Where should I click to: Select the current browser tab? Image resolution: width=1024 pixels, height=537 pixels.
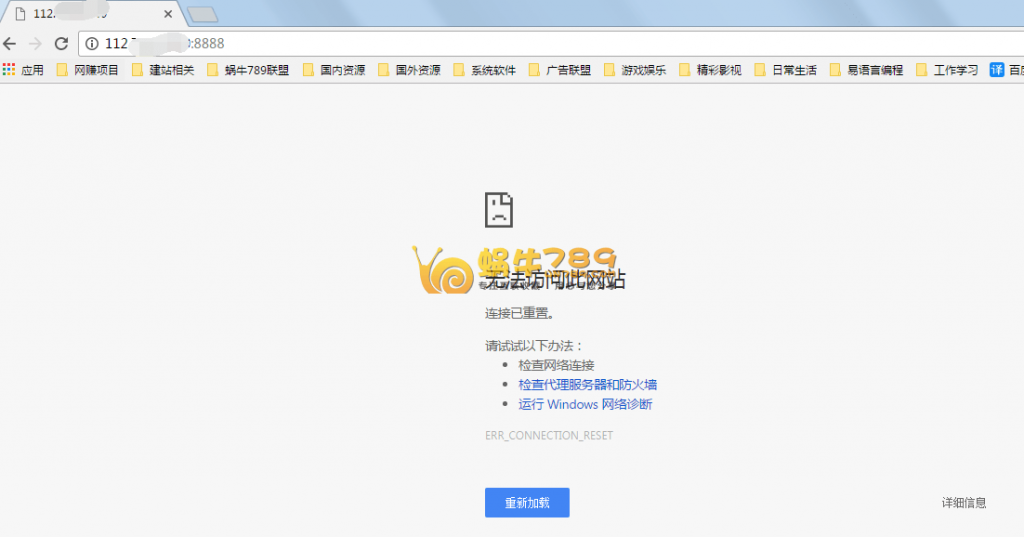[90, 15]
